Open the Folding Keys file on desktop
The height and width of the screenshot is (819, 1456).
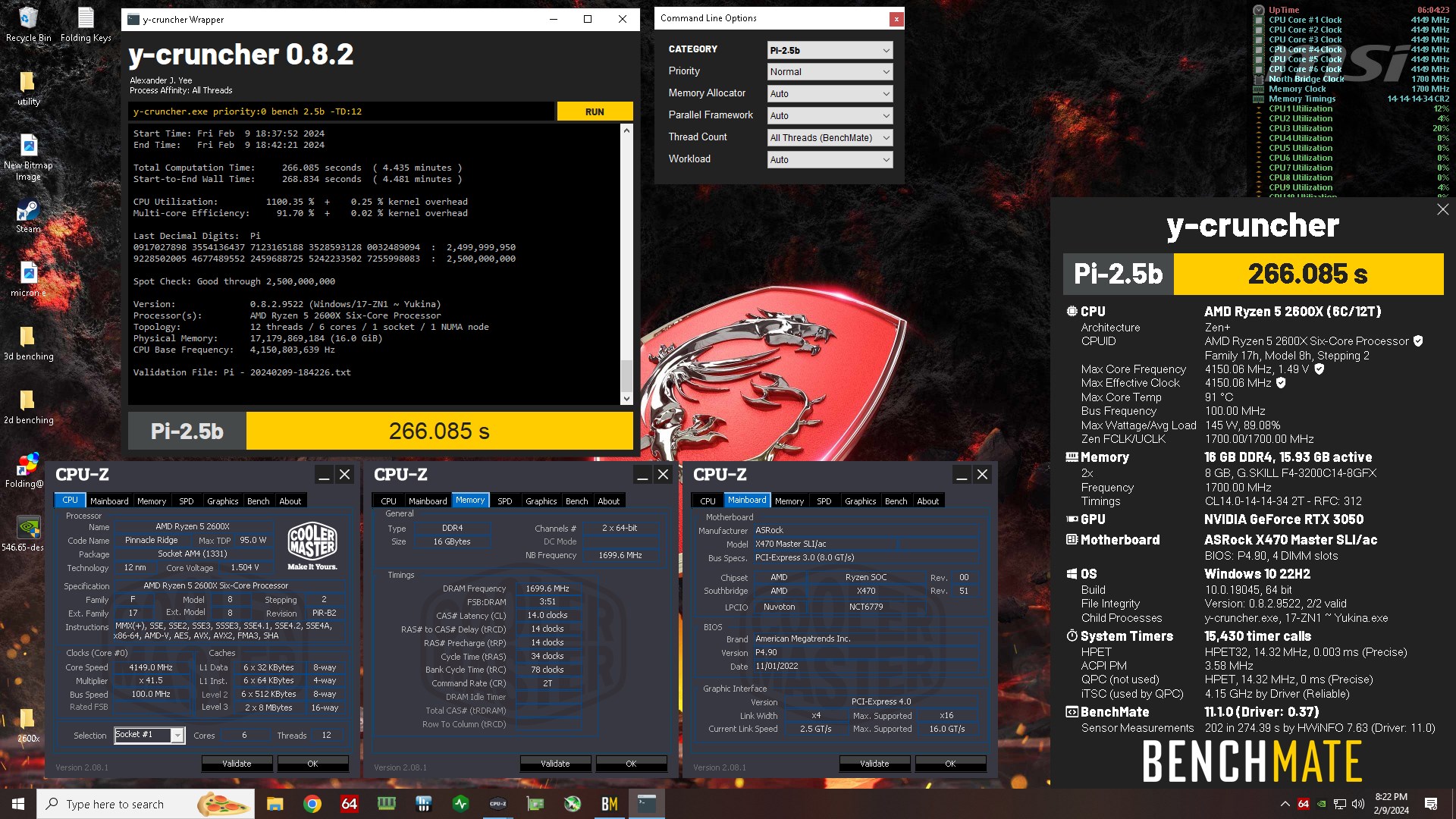point(86,24)
